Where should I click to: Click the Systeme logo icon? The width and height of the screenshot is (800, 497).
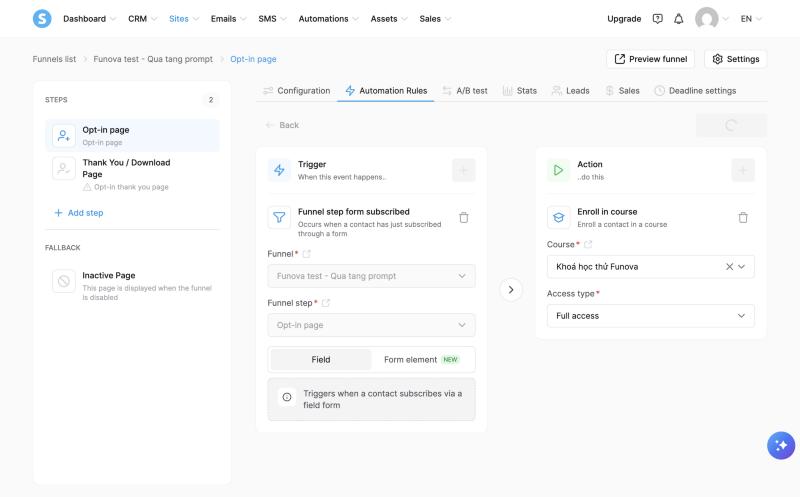[42, 19]
